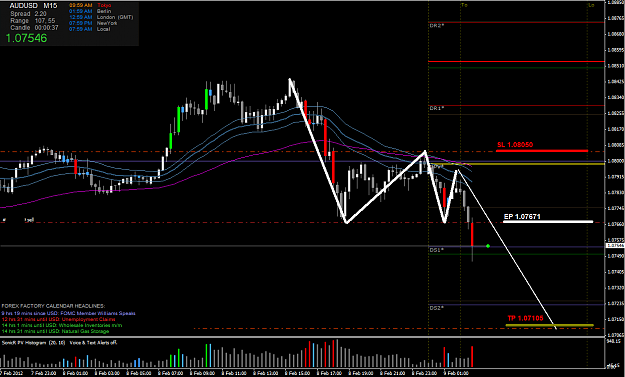Click the sell order label at left
This screenshot has width=625, height=377.
click(x=29, y=220)
